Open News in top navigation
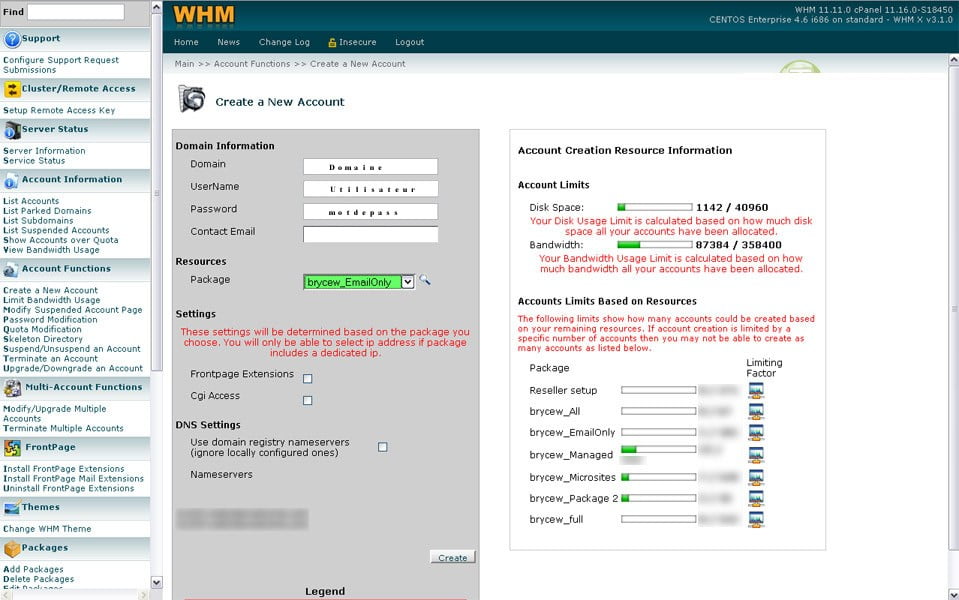This screenshot has width=959, height=600. click(228, 42)
